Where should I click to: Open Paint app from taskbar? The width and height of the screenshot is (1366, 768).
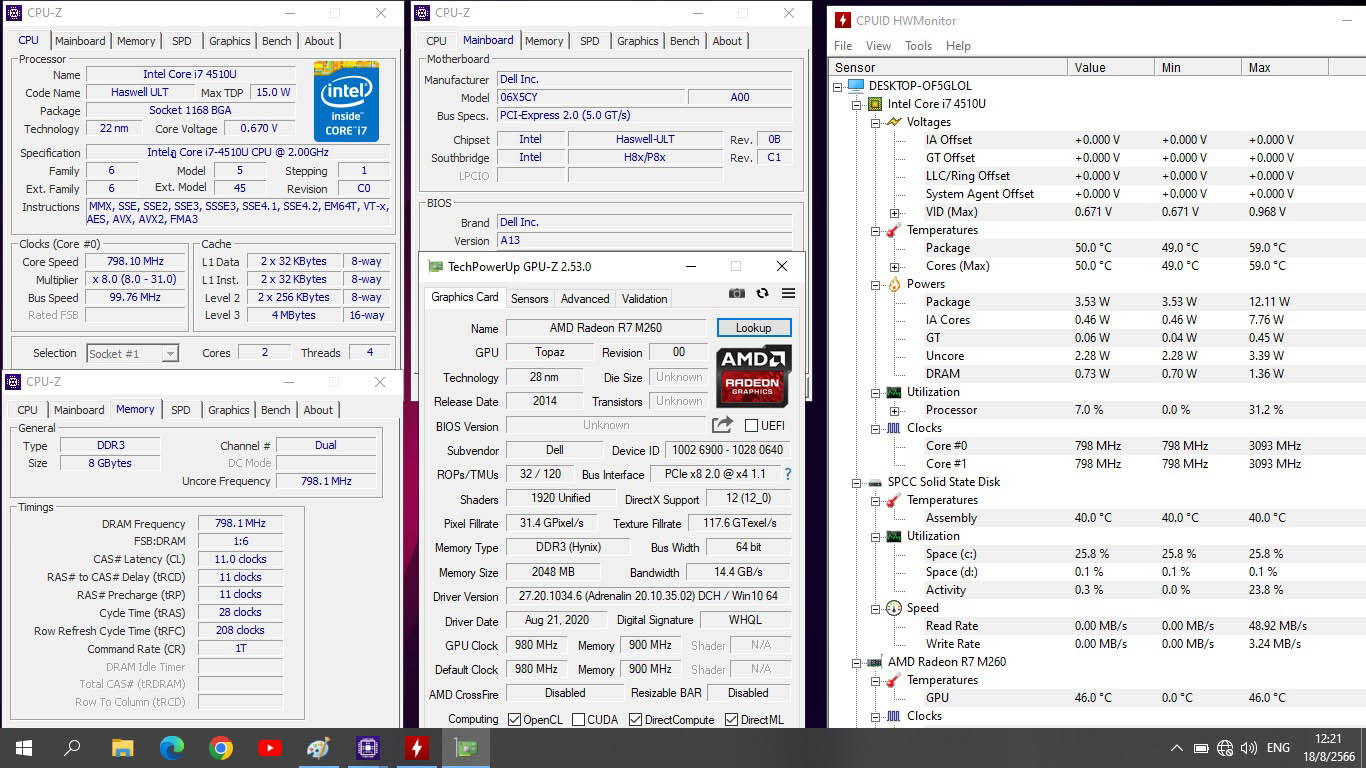coord(318,748)
